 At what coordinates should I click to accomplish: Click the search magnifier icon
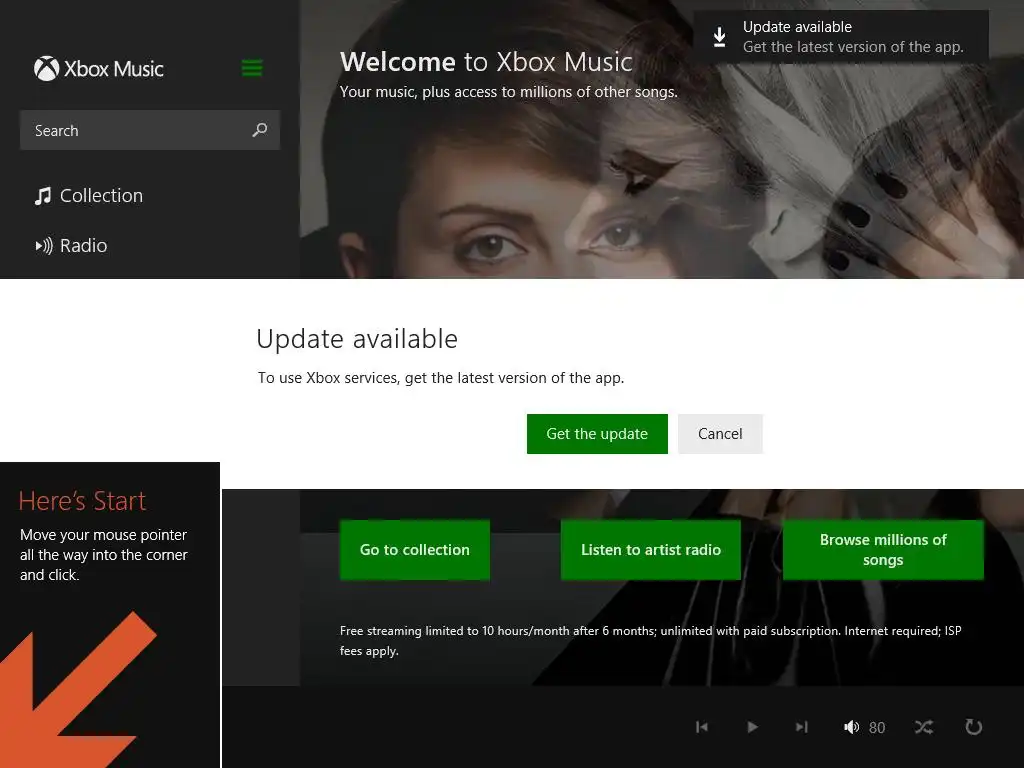click(x=260, y=130)
